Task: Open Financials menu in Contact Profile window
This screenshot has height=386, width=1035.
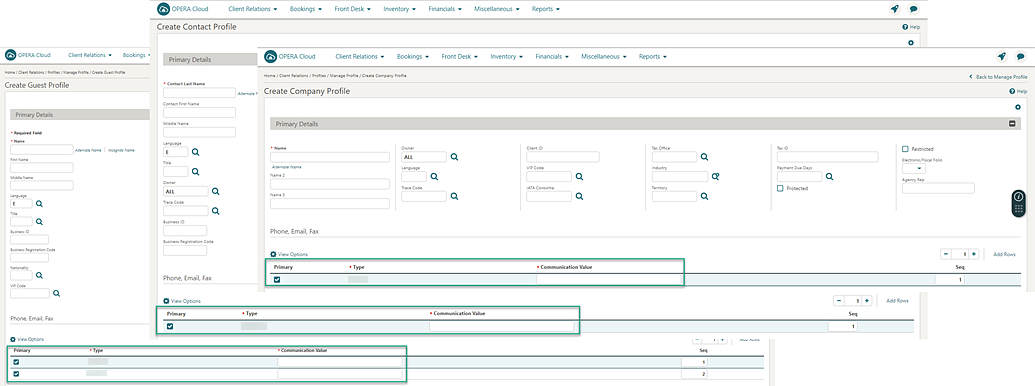Action: (445, 9)
